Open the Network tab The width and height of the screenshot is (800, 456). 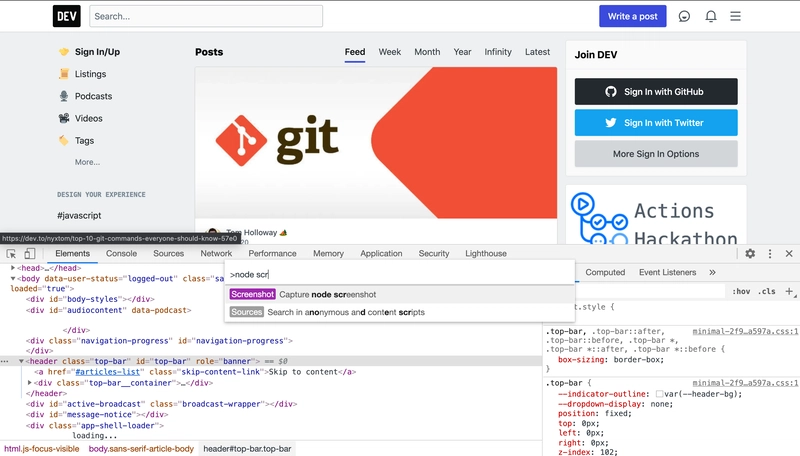(x=216, y=254)
